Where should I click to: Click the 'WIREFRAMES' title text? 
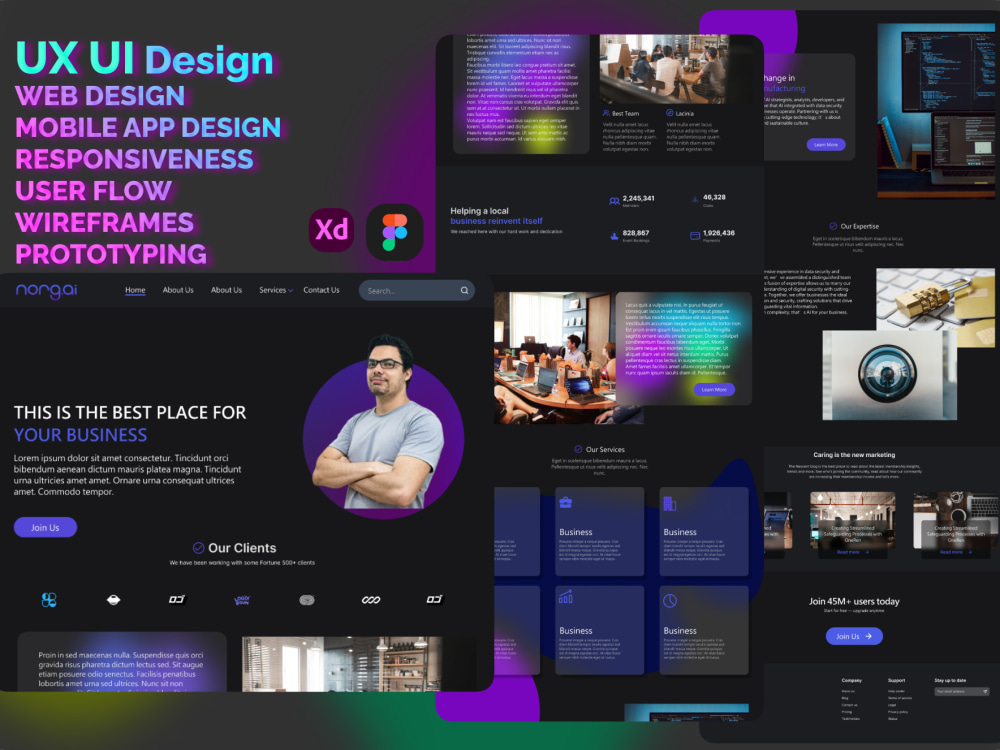tap(104, 222)
